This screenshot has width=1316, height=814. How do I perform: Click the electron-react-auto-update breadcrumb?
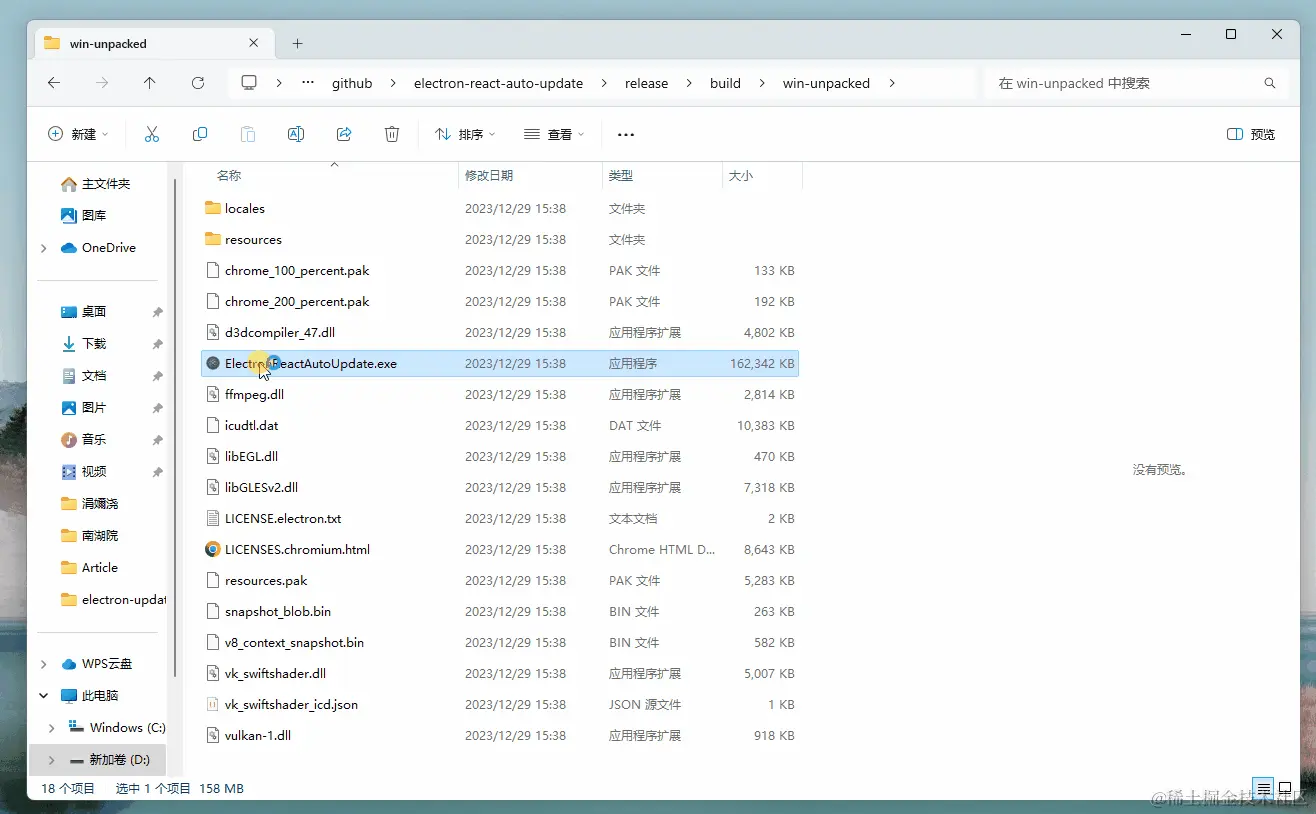pyautogui.click(x=498, y=83)
